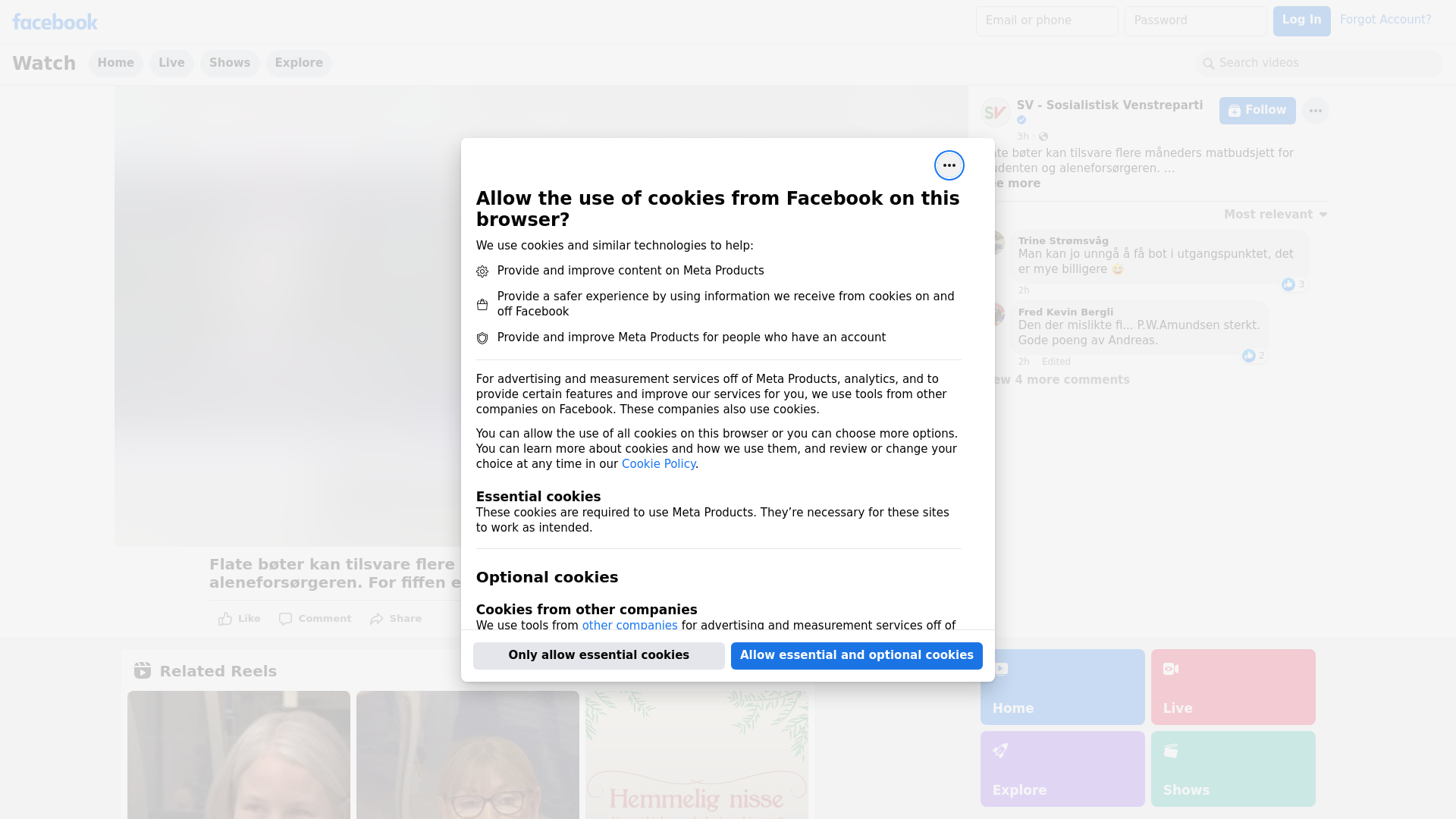Open the green Shows tile

click(x=1233, y=769)
